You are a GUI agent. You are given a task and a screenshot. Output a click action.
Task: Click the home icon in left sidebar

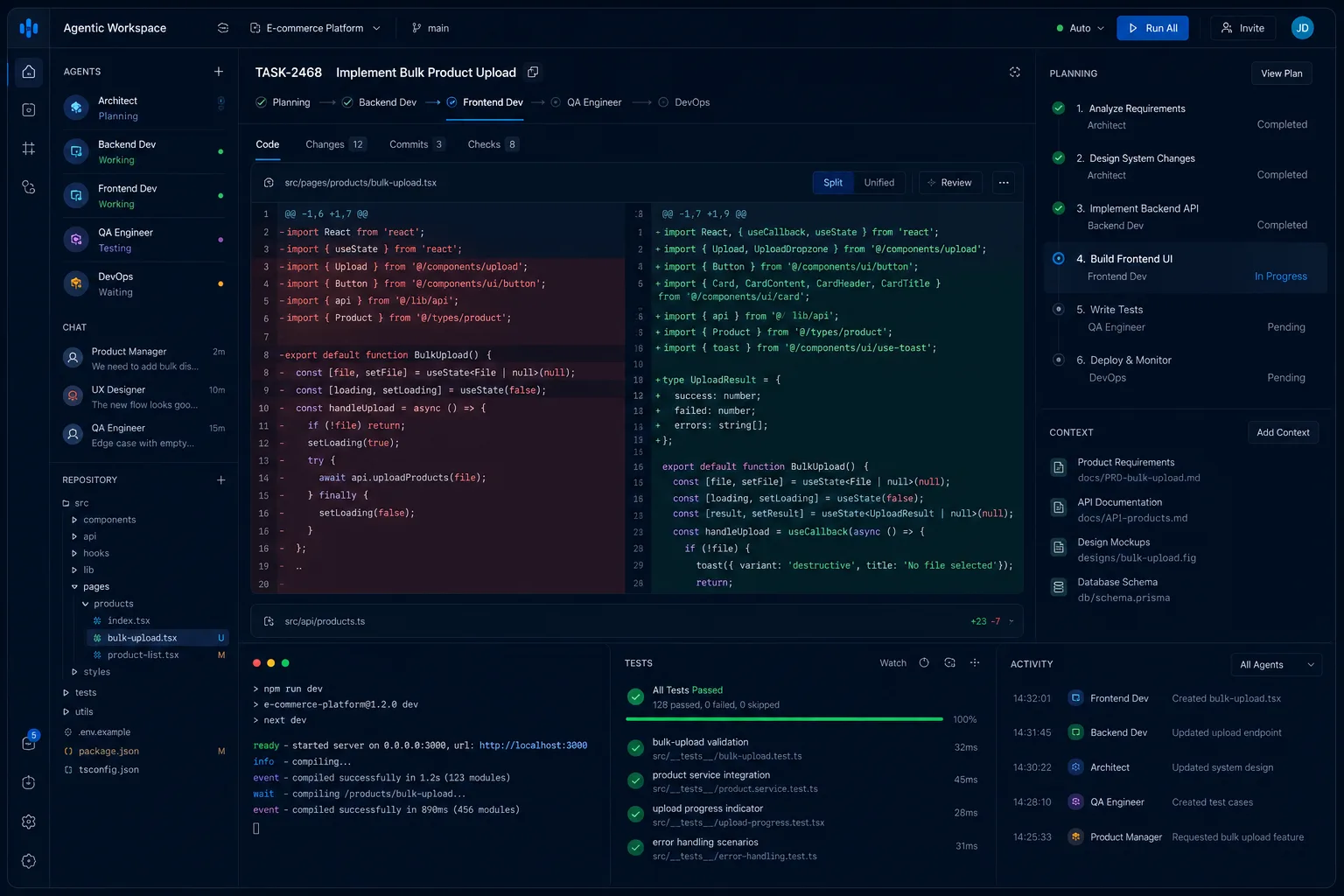point(29,72)
